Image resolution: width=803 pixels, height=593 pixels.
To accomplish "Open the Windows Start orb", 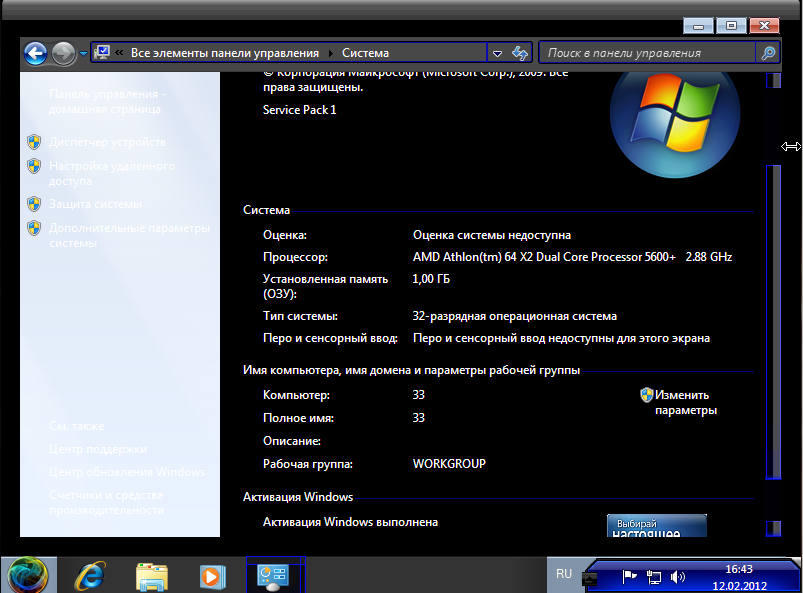I will point(28,575).
